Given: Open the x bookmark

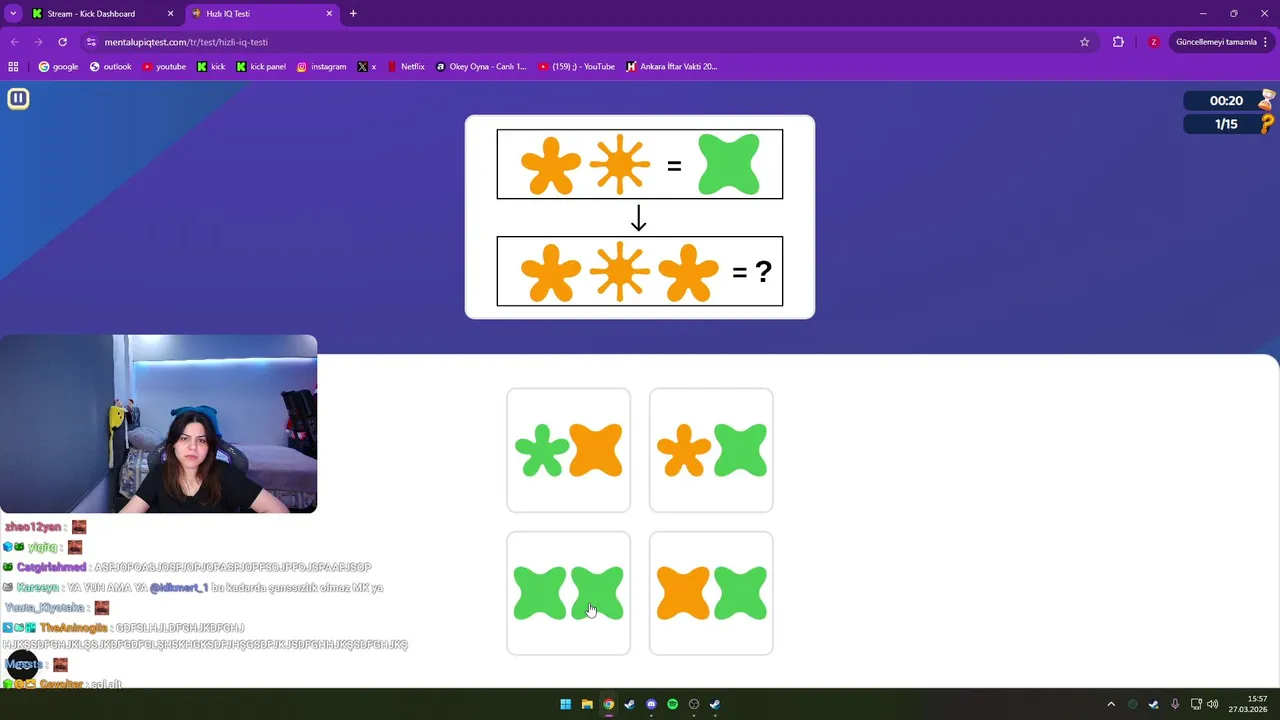Looking at the screenshot, I should click(x=367, y=67).
